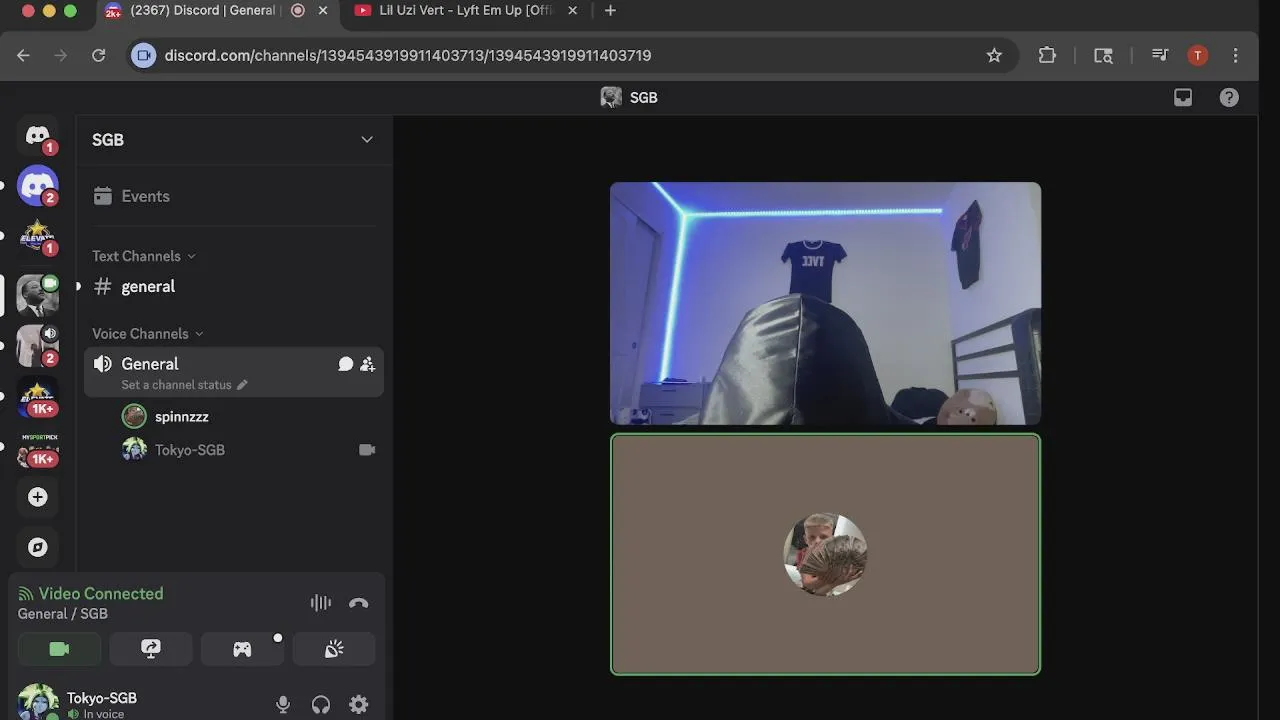Image resolution: width=1280 pixels, height=720 pixels.
Task: Click the SGB title in top bar
Action: pyautogui.click(x=643, y=97)
